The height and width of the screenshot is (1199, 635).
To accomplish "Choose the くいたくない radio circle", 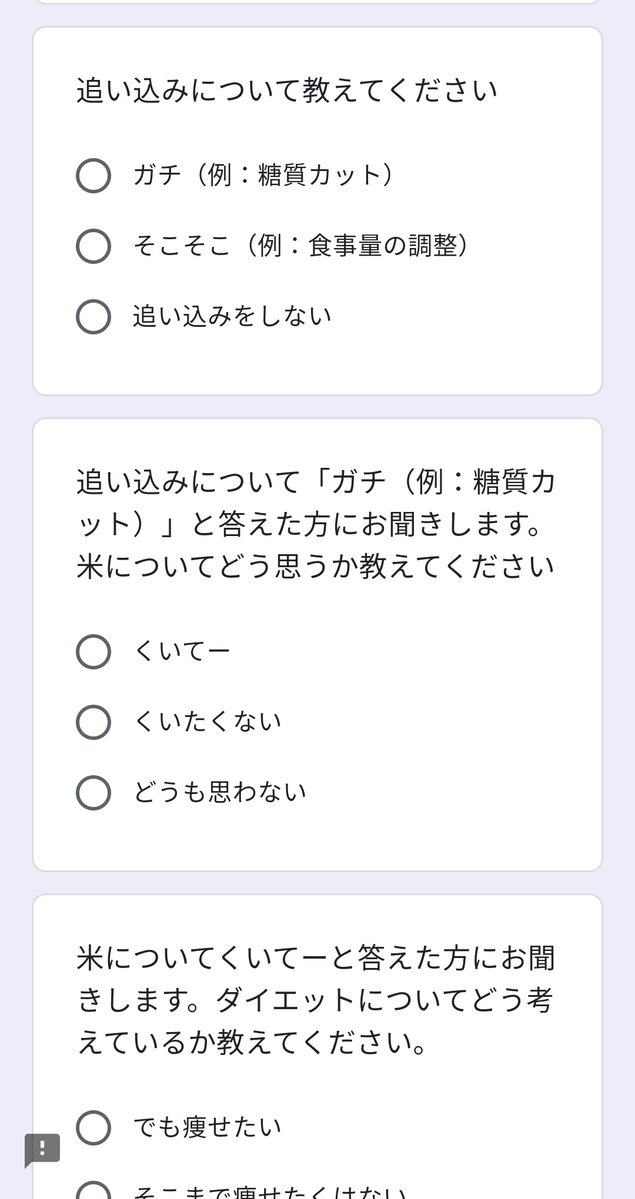I will (93, 721).
